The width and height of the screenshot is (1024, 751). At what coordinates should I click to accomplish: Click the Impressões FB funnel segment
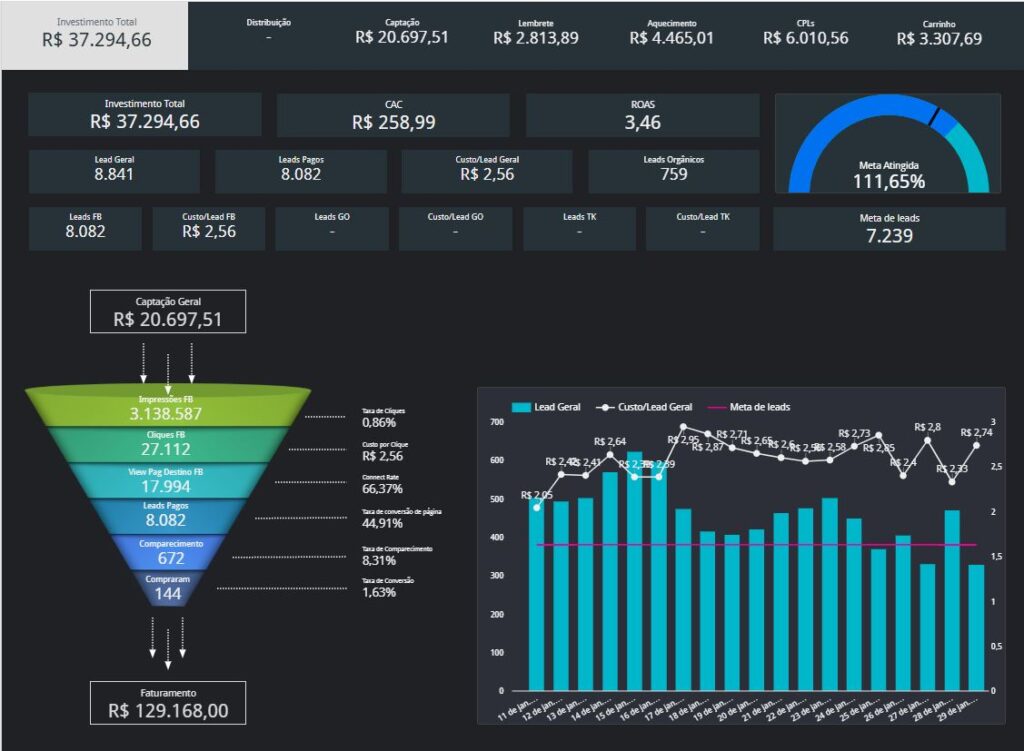coord(166,406)
